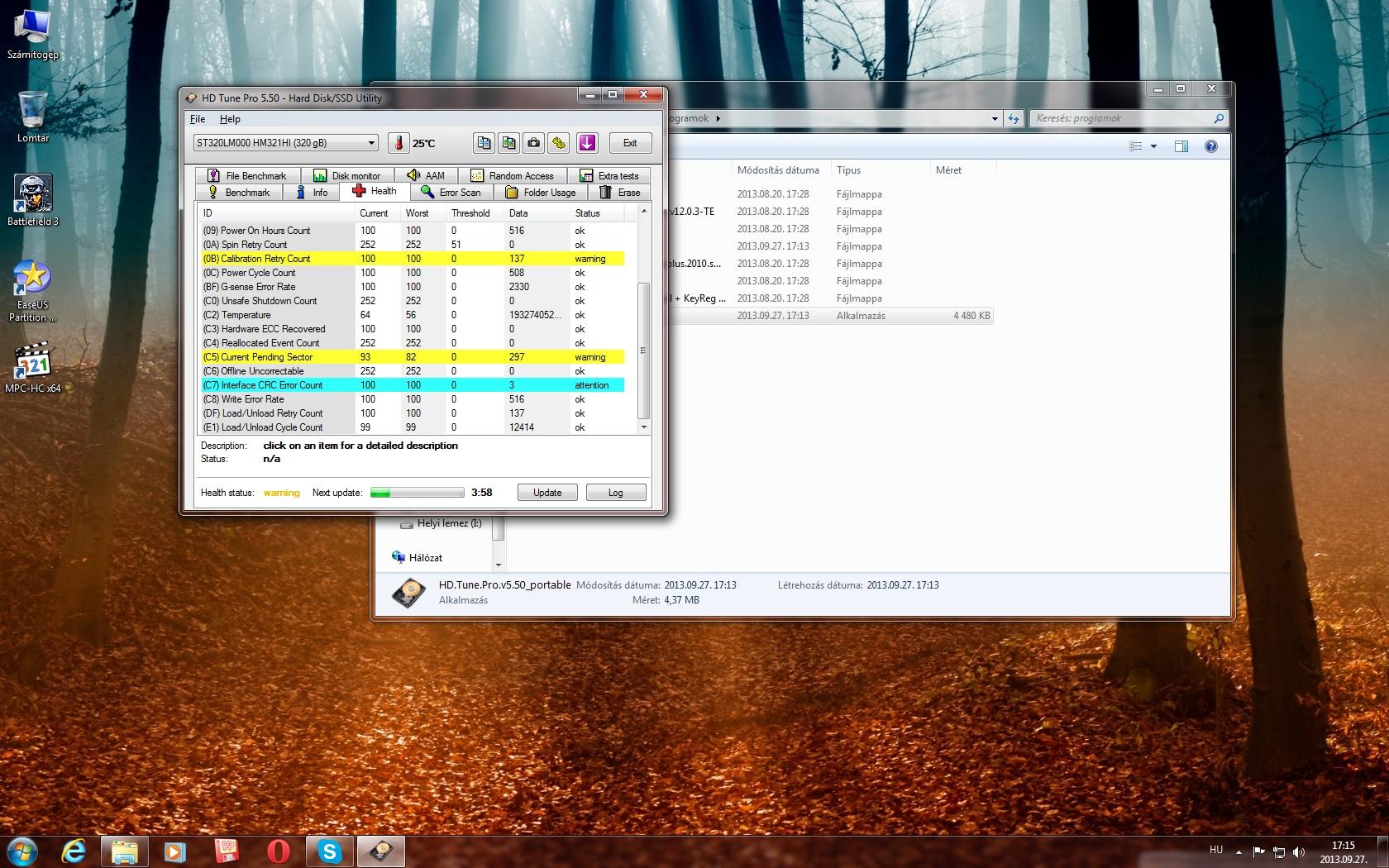
Task: Select the Lomtár recycle bin desktop icon
Action: coord(33,117)
